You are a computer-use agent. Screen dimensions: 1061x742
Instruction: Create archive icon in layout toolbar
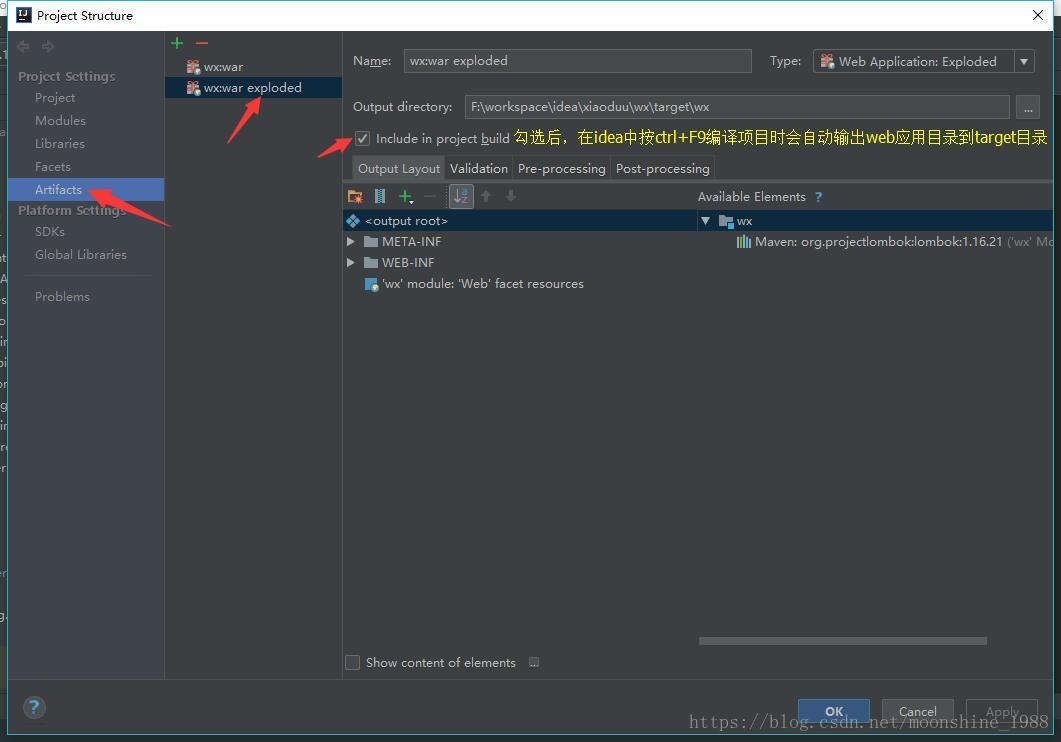(x=380, y=197)
